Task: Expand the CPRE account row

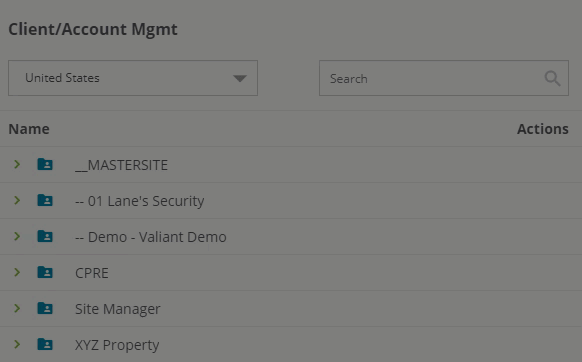Action: click(x=17, y=272)
